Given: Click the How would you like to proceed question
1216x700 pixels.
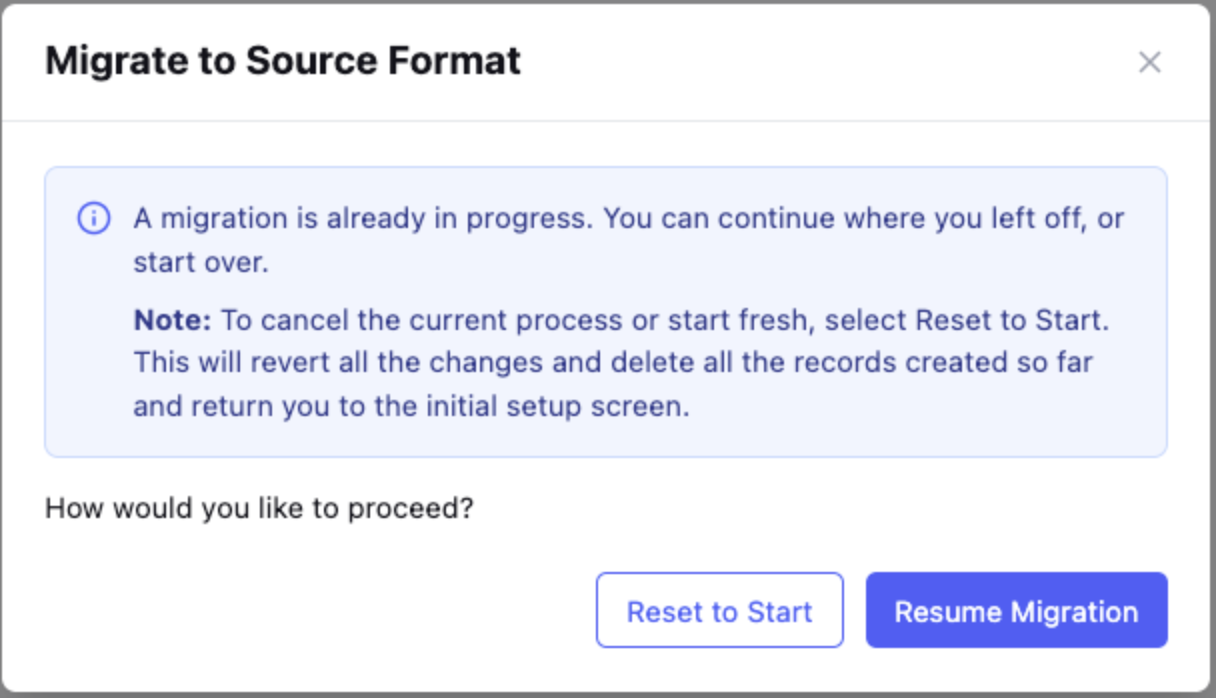Looking at the screenshot, I should coord(259,509).
